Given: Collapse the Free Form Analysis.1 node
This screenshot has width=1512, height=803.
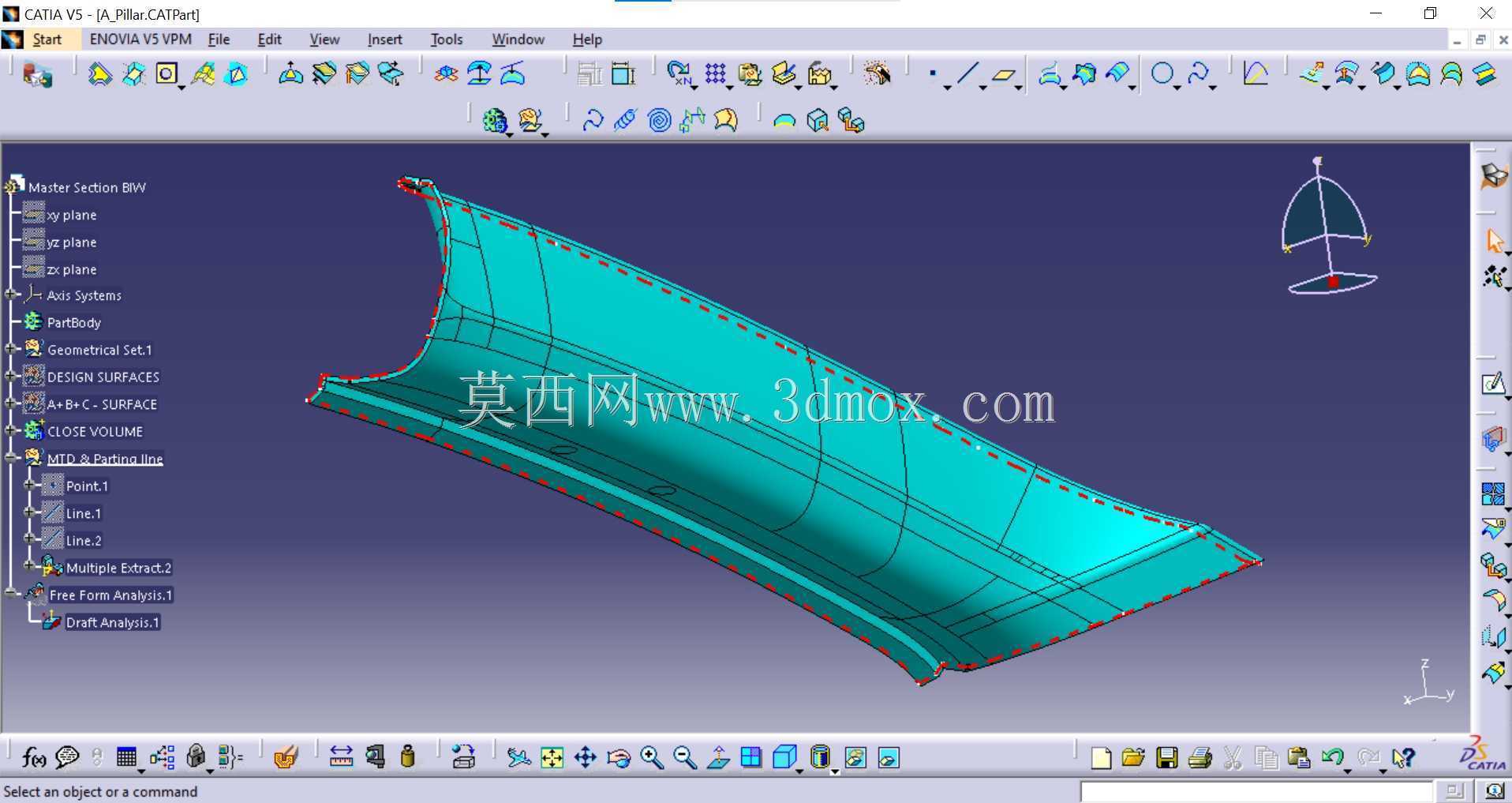Looking at the screenshot, I should click(x=11, y=594).
